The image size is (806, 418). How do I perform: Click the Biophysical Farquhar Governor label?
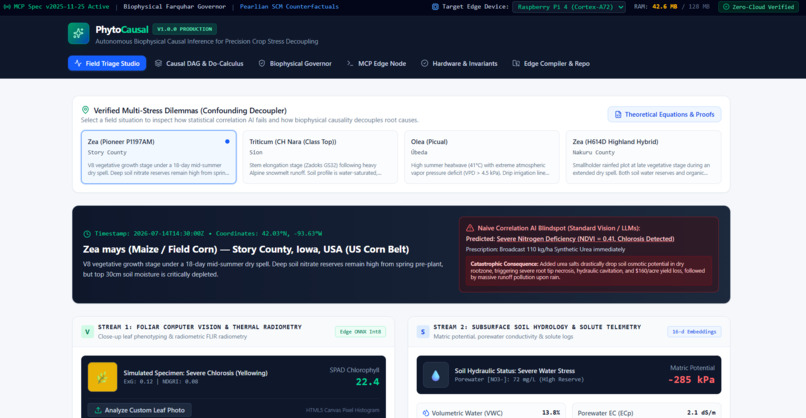[174, 7]
